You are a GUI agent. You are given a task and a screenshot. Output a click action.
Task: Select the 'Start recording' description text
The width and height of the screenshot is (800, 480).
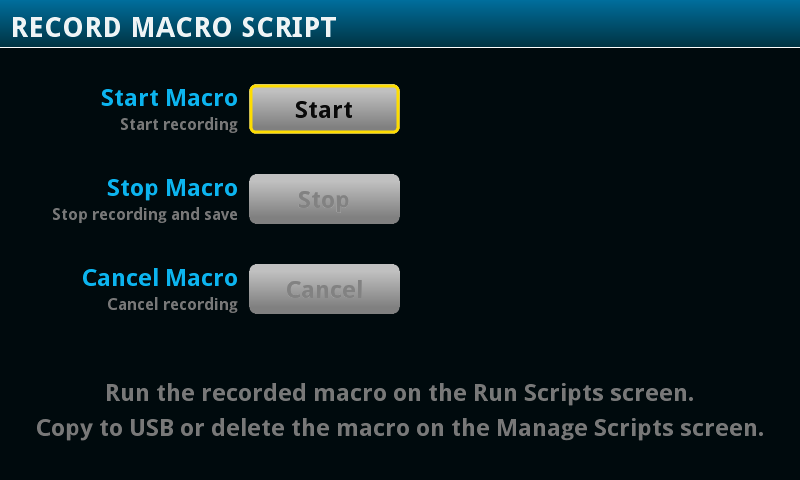[179, 125]
